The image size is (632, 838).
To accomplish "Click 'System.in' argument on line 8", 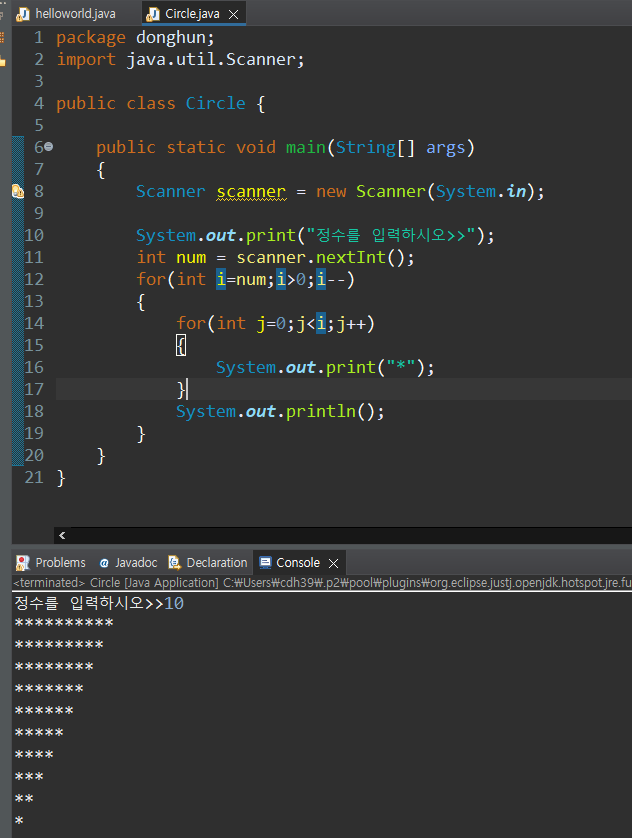I will click(x=481, y=191).
